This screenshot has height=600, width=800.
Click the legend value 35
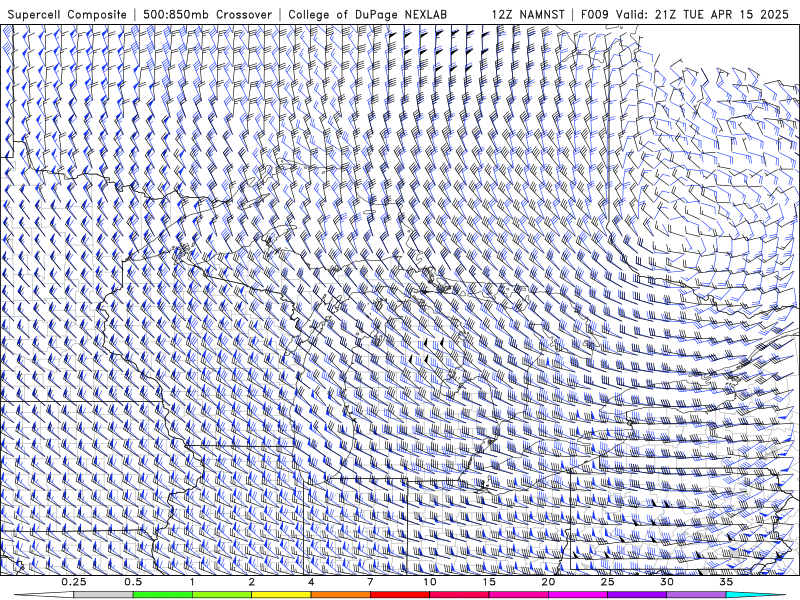pyautogui.click(x=726, y=582)
